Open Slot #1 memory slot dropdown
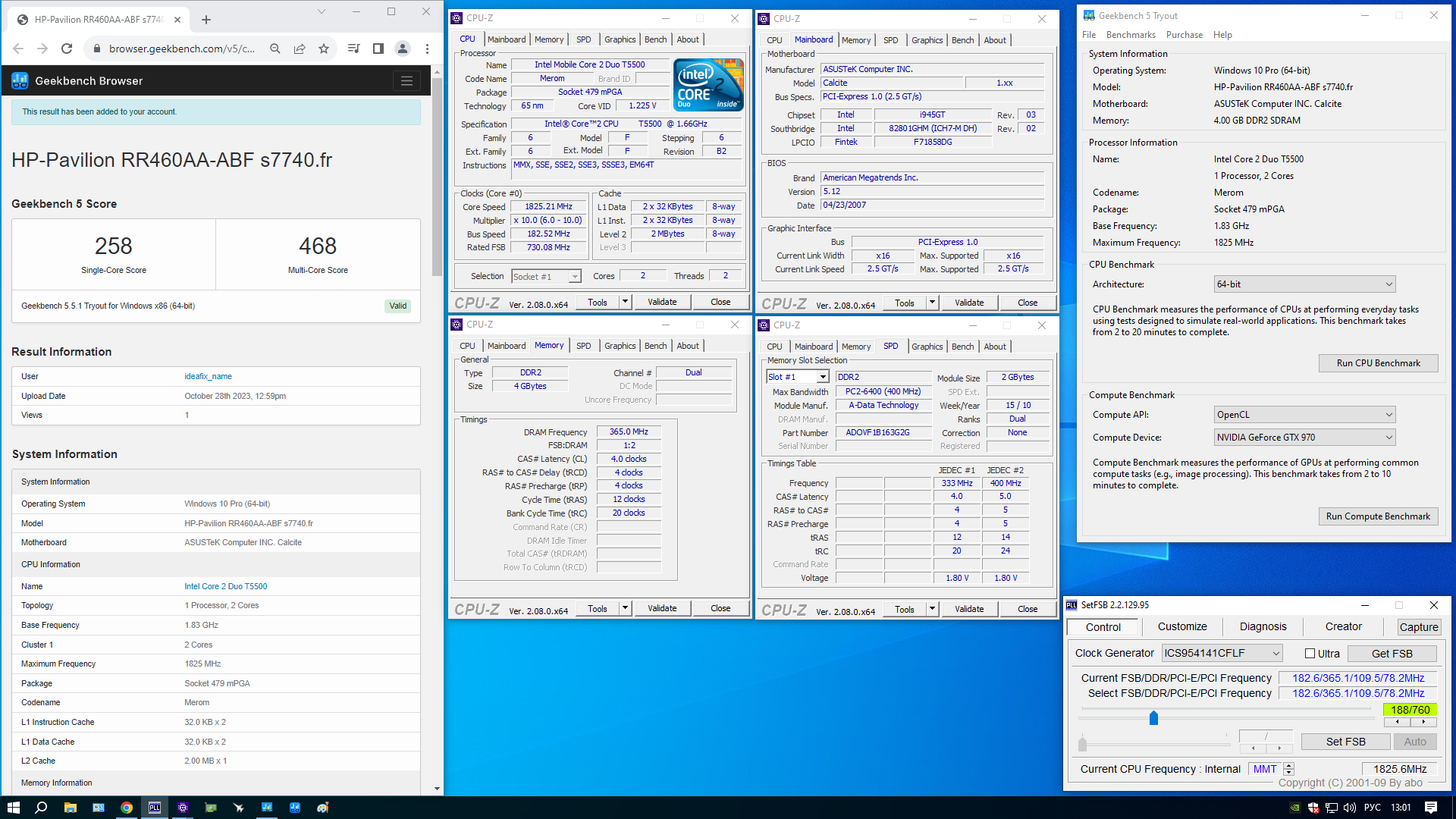This screenshot has width=1456, height=819. [x=798, y=377]
